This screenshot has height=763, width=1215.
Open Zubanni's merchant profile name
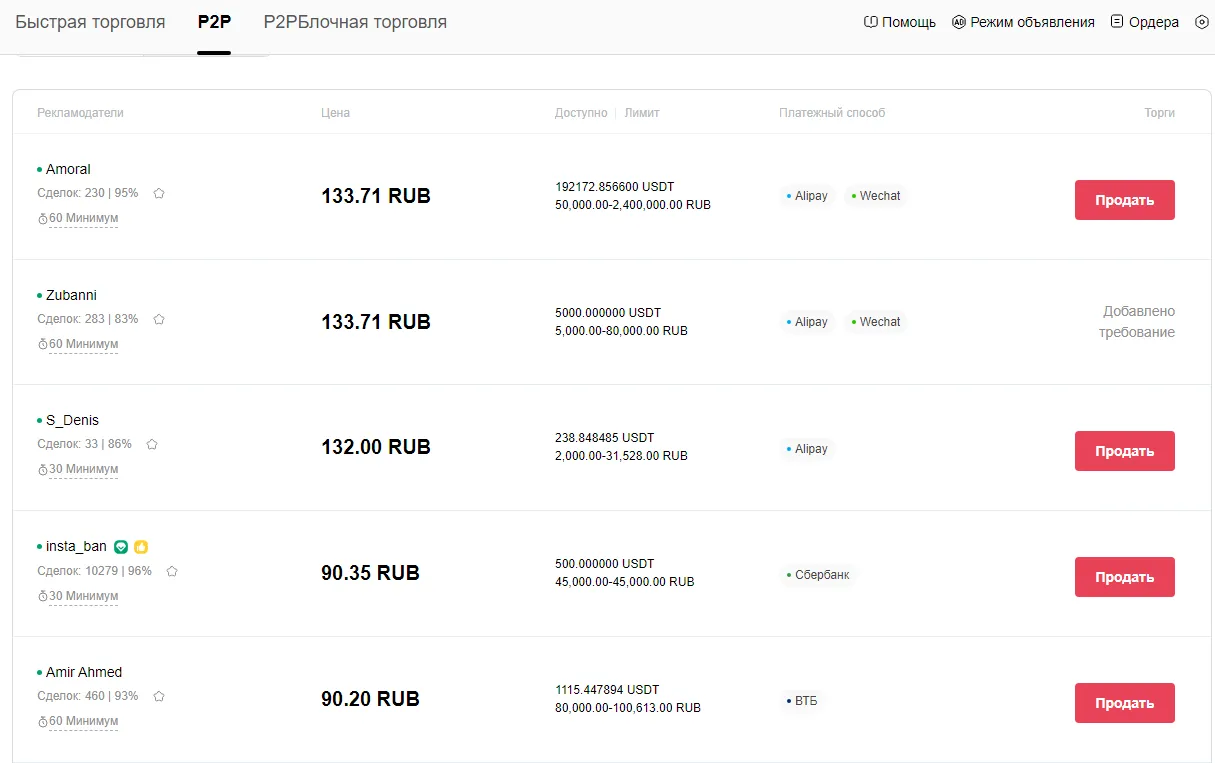coord(69,295)
